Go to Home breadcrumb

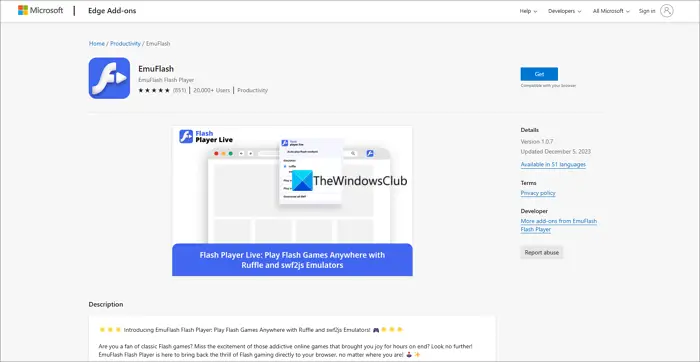[x=97, y=44]
